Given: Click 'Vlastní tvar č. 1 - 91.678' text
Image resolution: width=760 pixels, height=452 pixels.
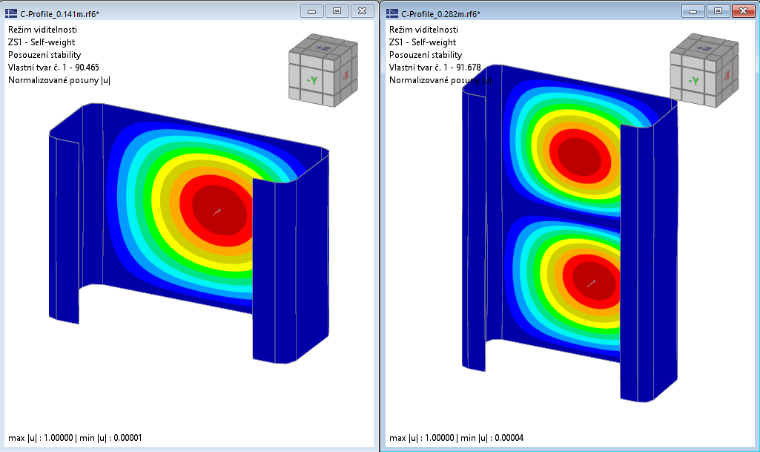Looking at the screenshot, I should [x=435, y=67].
